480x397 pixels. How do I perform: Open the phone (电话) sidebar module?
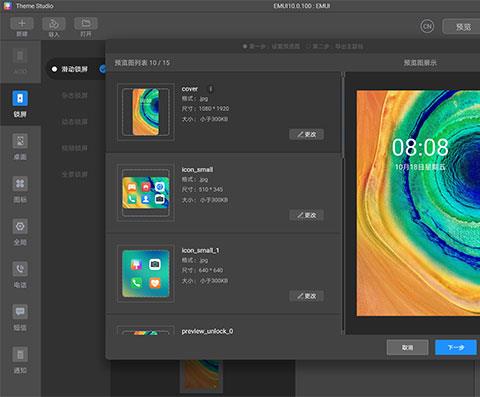point(20,269)
